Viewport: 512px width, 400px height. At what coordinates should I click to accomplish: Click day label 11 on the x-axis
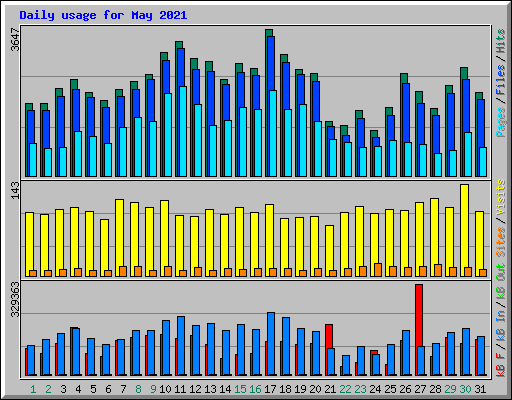[x=180, y=389]
